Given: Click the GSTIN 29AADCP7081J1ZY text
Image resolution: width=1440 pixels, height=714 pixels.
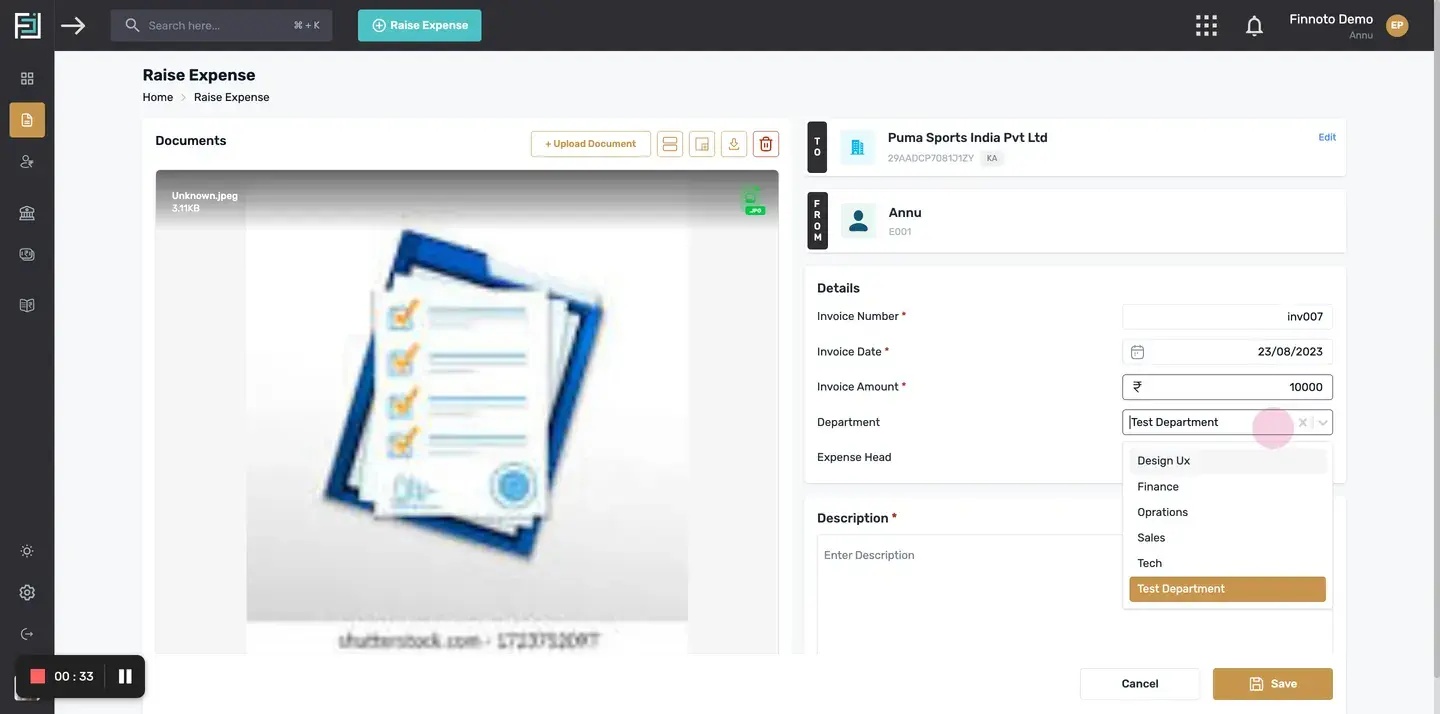Looking at the screenshot, I should (931, 159).
